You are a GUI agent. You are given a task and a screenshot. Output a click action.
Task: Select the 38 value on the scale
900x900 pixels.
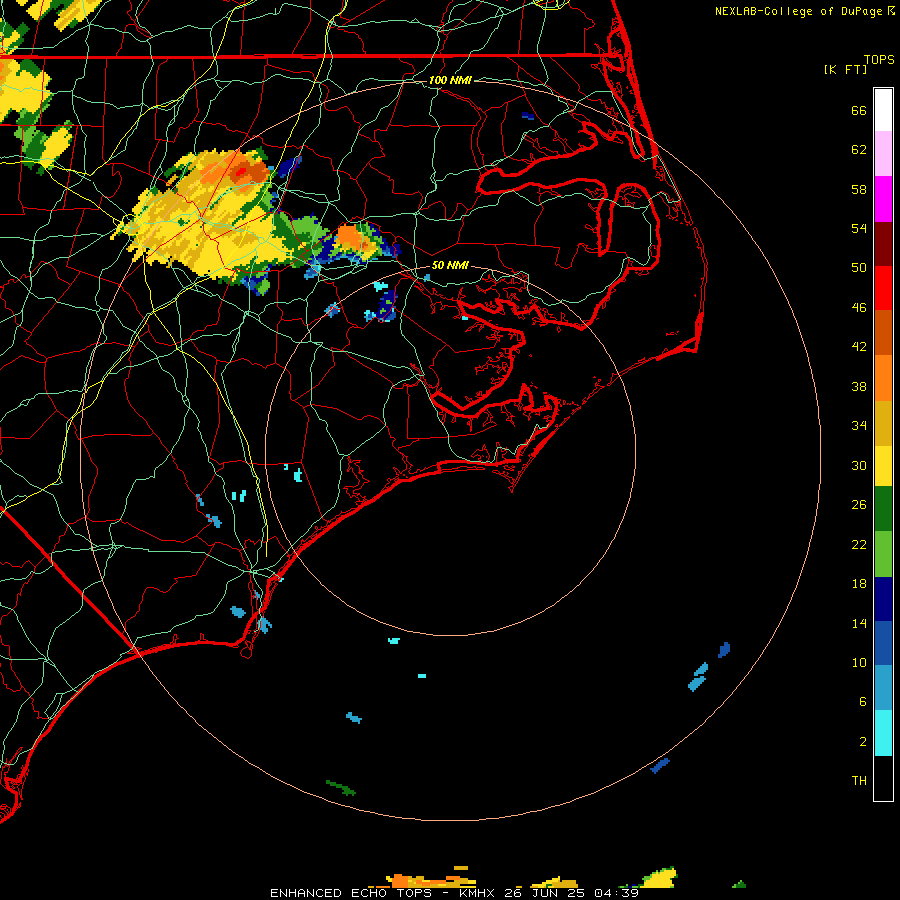pos(859,387)
